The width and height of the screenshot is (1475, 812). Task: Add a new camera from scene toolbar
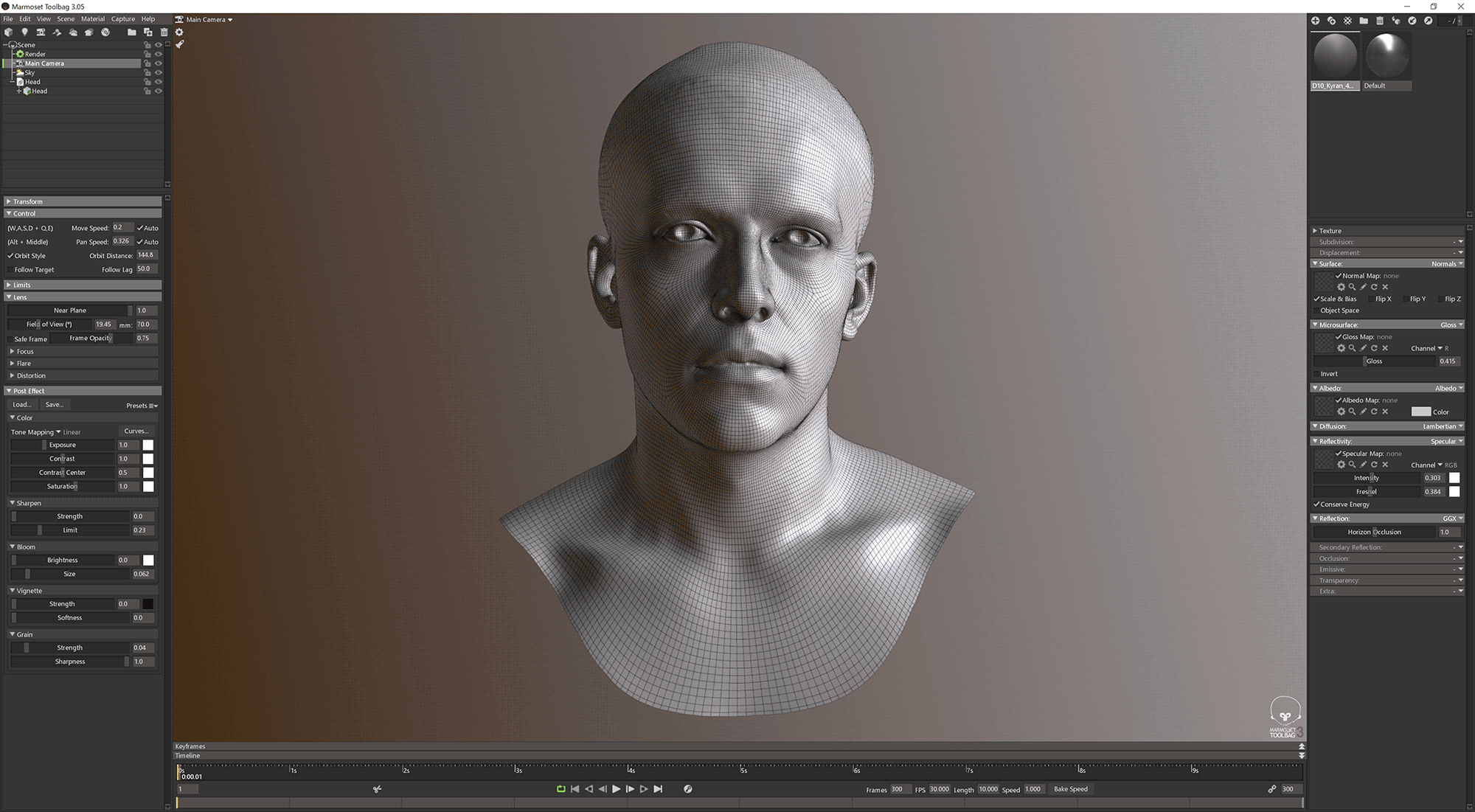pyautogui.click(x=41, y=32)
